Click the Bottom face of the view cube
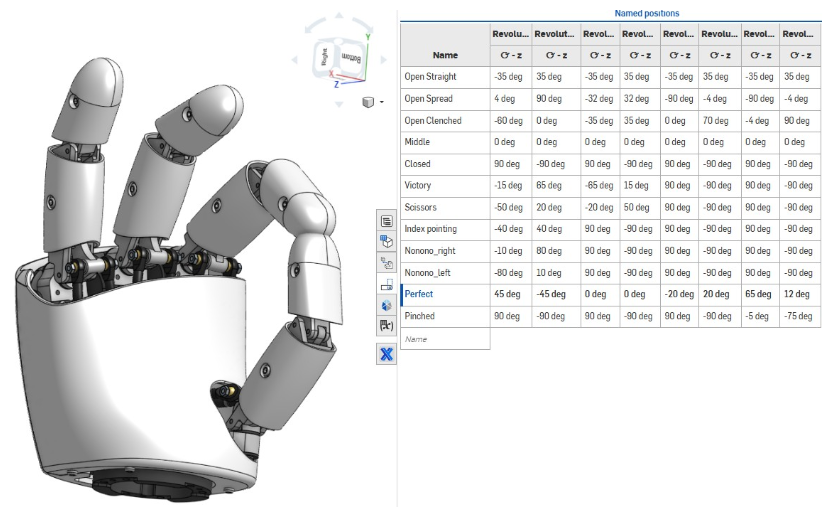 click(351, 57)
